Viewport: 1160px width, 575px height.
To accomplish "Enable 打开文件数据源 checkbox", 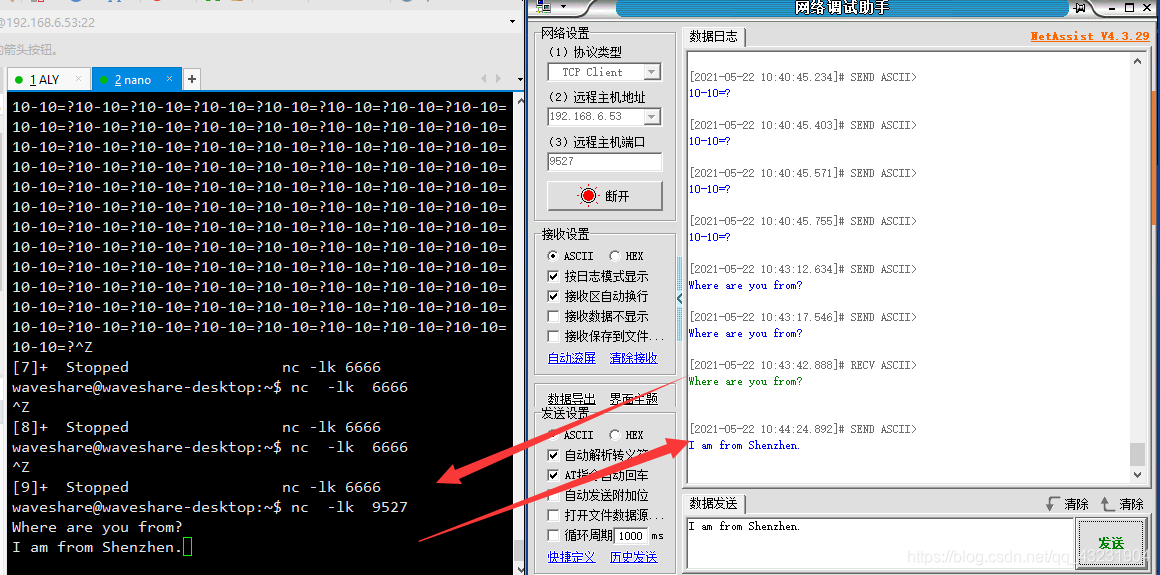I will [553, 515].
